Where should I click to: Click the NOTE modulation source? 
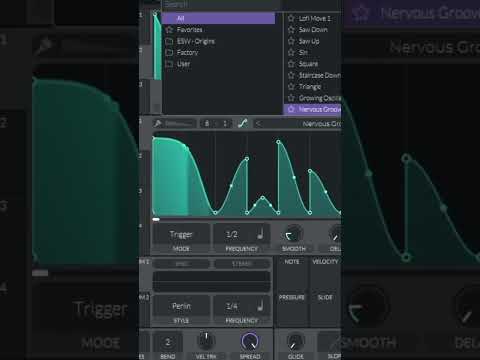click(292, 262)
